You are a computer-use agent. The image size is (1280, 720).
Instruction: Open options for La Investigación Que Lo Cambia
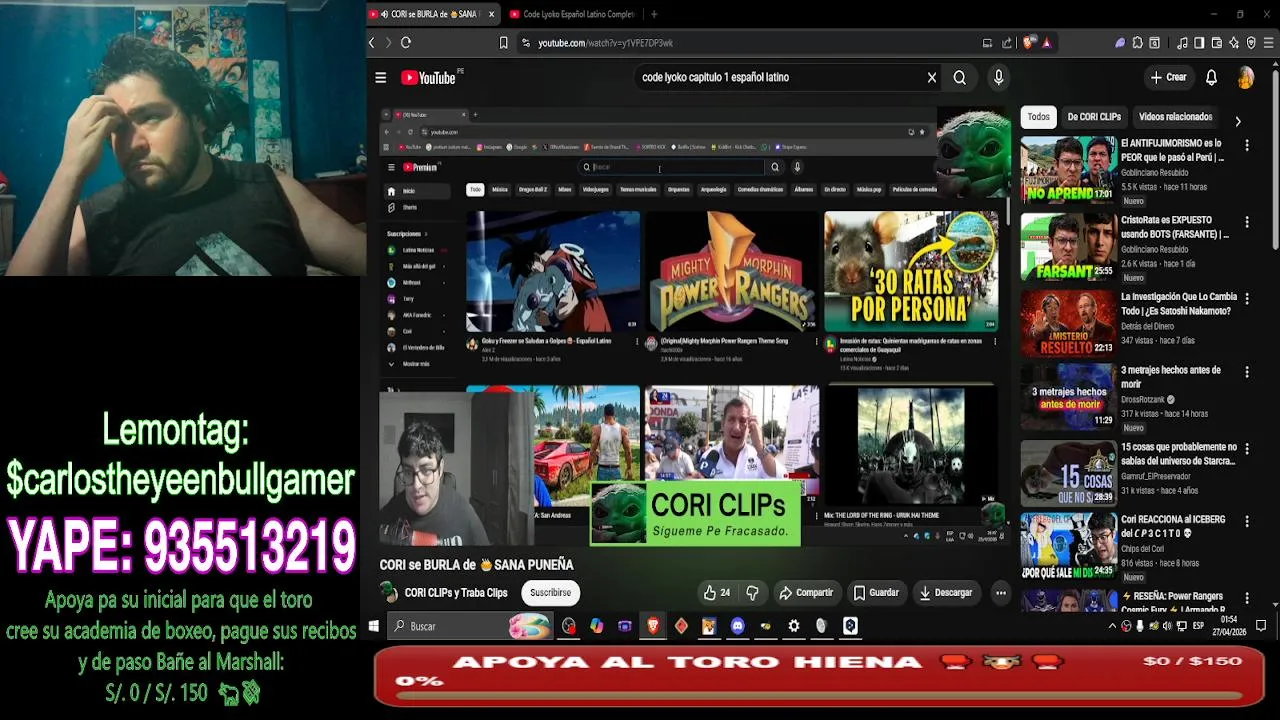click(x=1246, y=299)
